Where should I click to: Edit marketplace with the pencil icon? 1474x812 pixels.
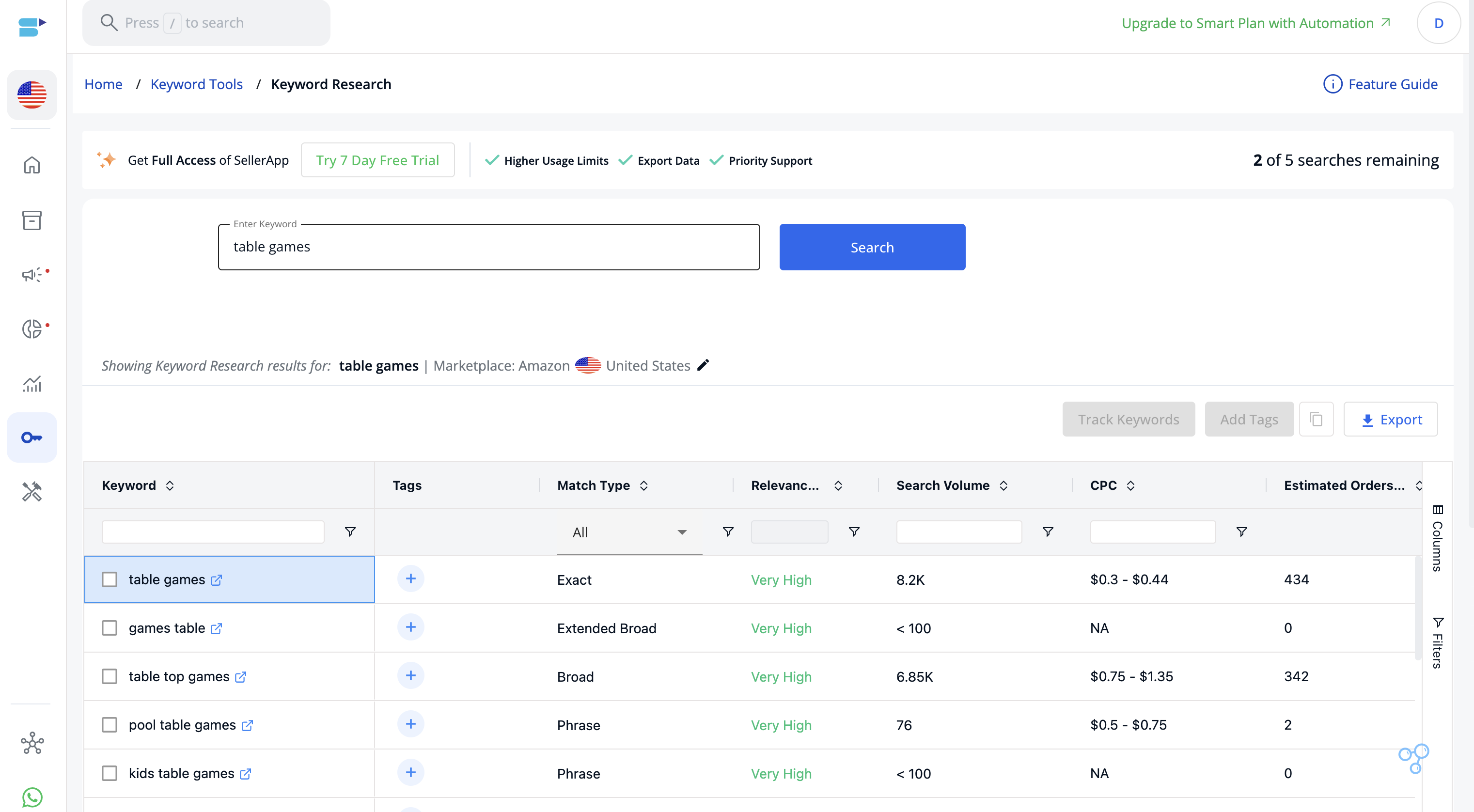pos(703,365)
